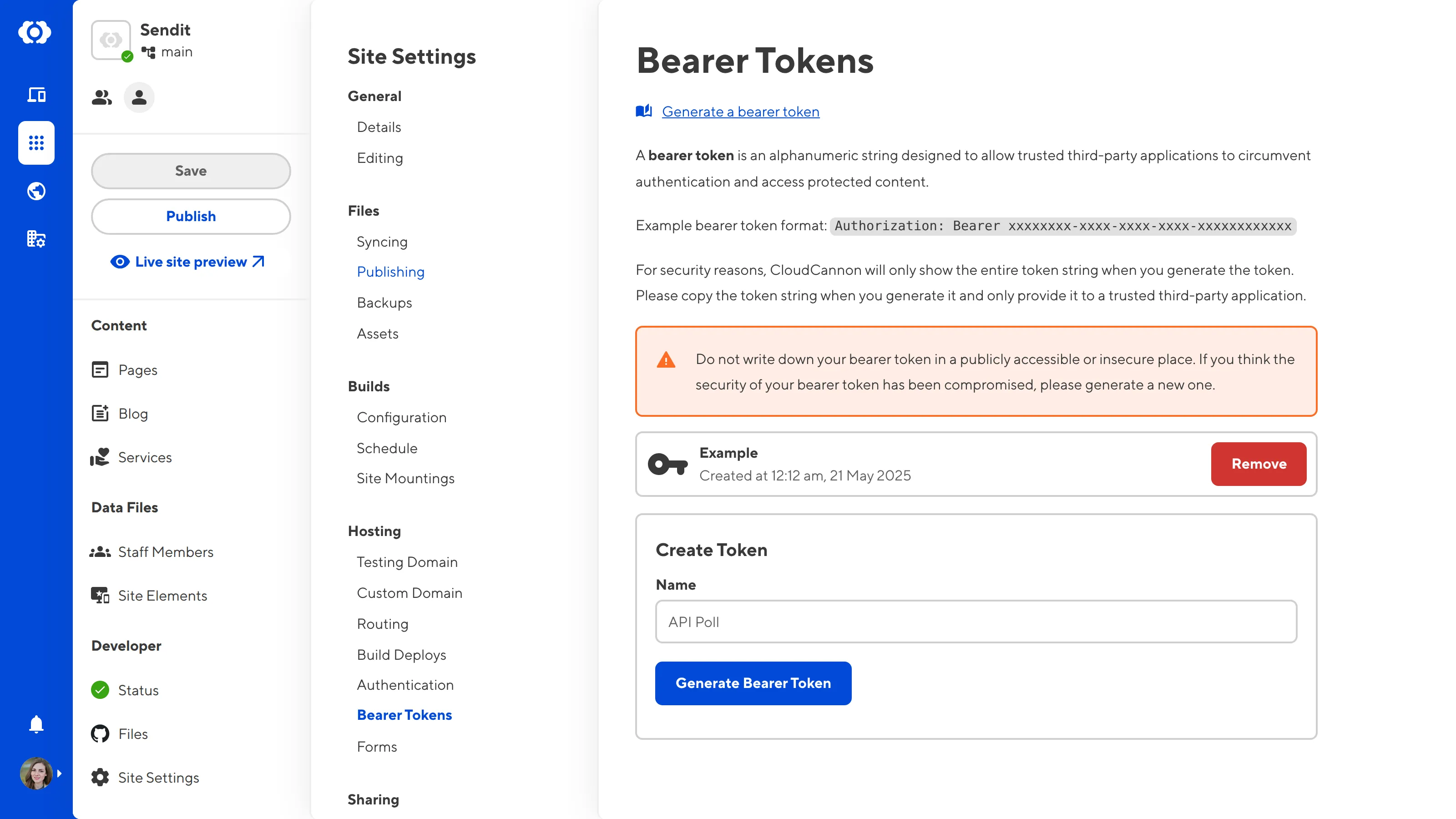Open the dashboard devices icon in the sidebar
Viewport: 1456px width, 819px height.
(36, 94)
